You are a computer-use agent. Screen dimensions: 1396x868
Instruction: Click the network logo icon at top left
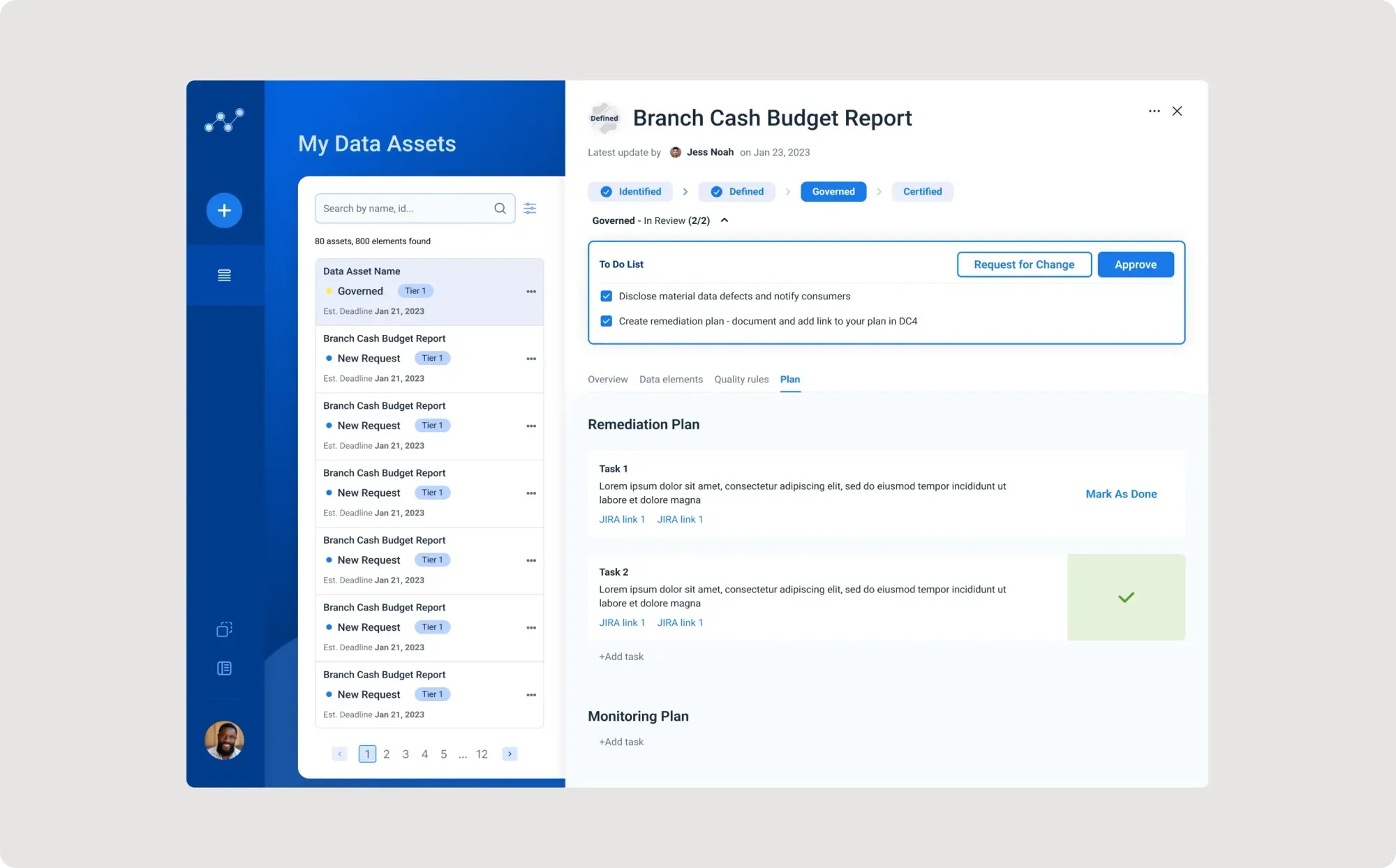pyautogui.click(x=224, y=120)
